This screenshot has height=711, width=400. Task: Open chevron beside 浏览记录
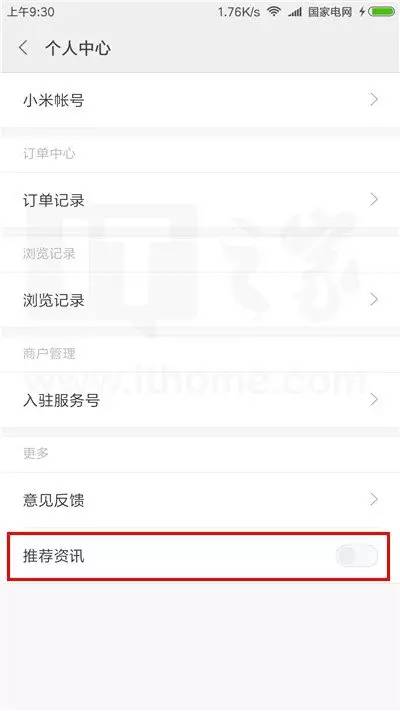click(374, 299)
